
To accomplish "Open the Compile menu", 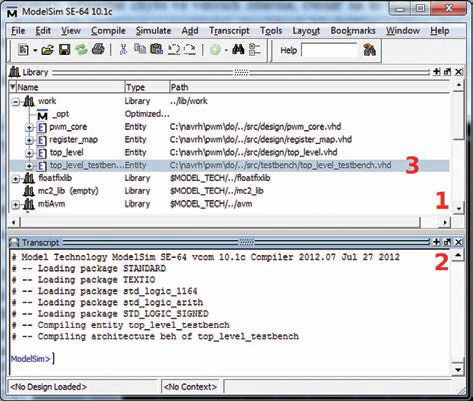I will pyautogui.click(x=108, y=31).
